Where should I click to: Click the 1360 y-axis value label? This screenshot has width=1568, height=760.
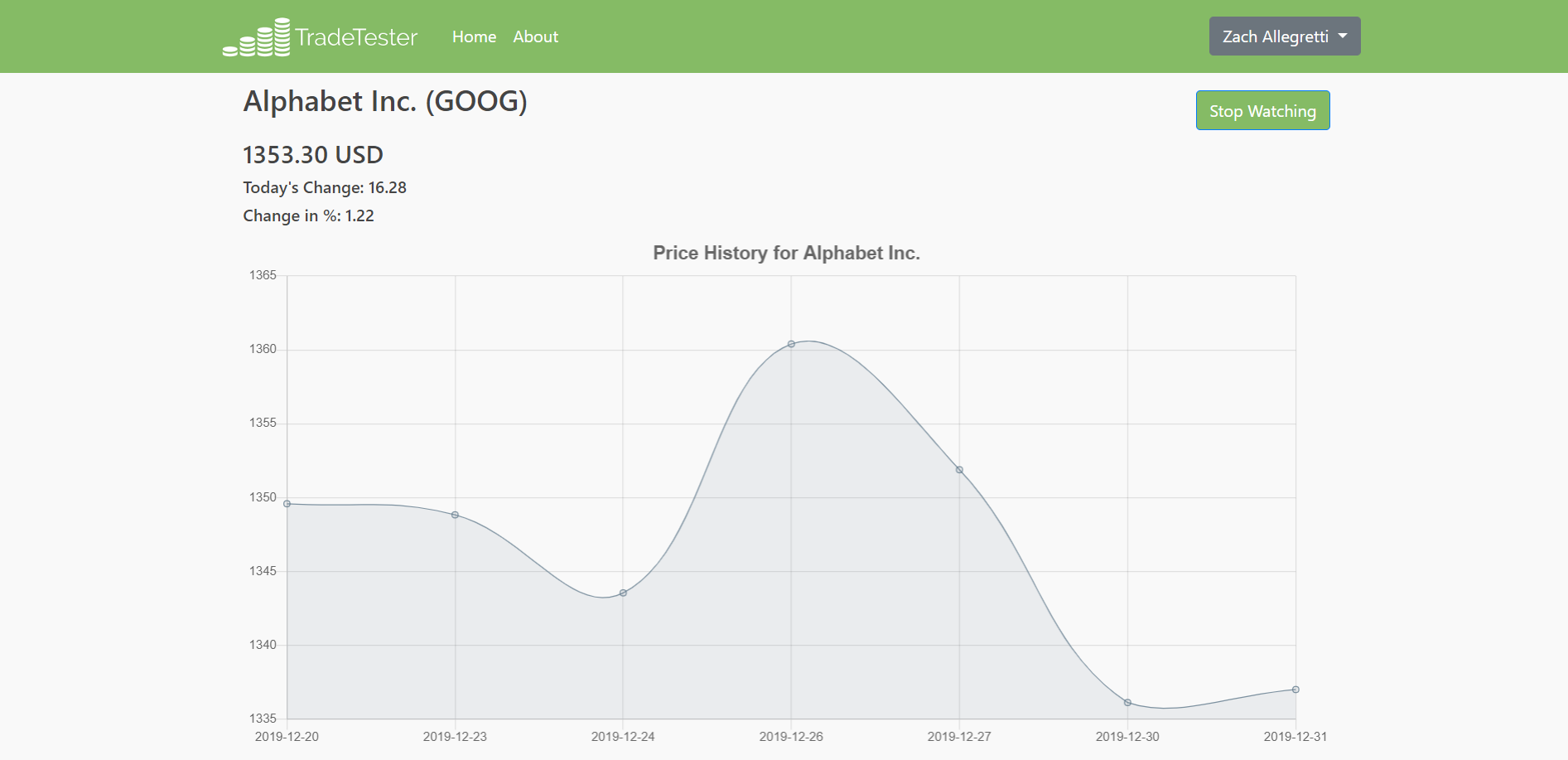point(263,349)
